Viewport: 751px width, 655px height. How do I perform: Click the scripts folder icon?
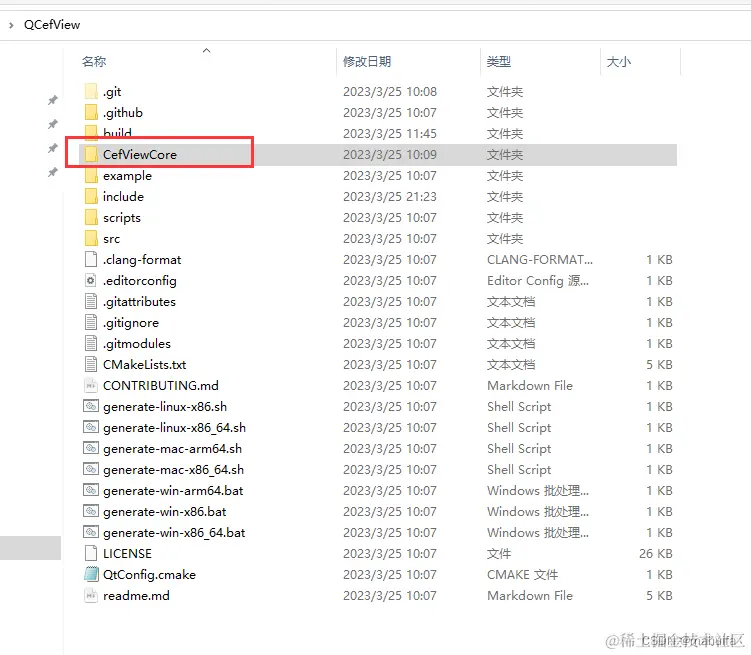(x=91, y=217)
